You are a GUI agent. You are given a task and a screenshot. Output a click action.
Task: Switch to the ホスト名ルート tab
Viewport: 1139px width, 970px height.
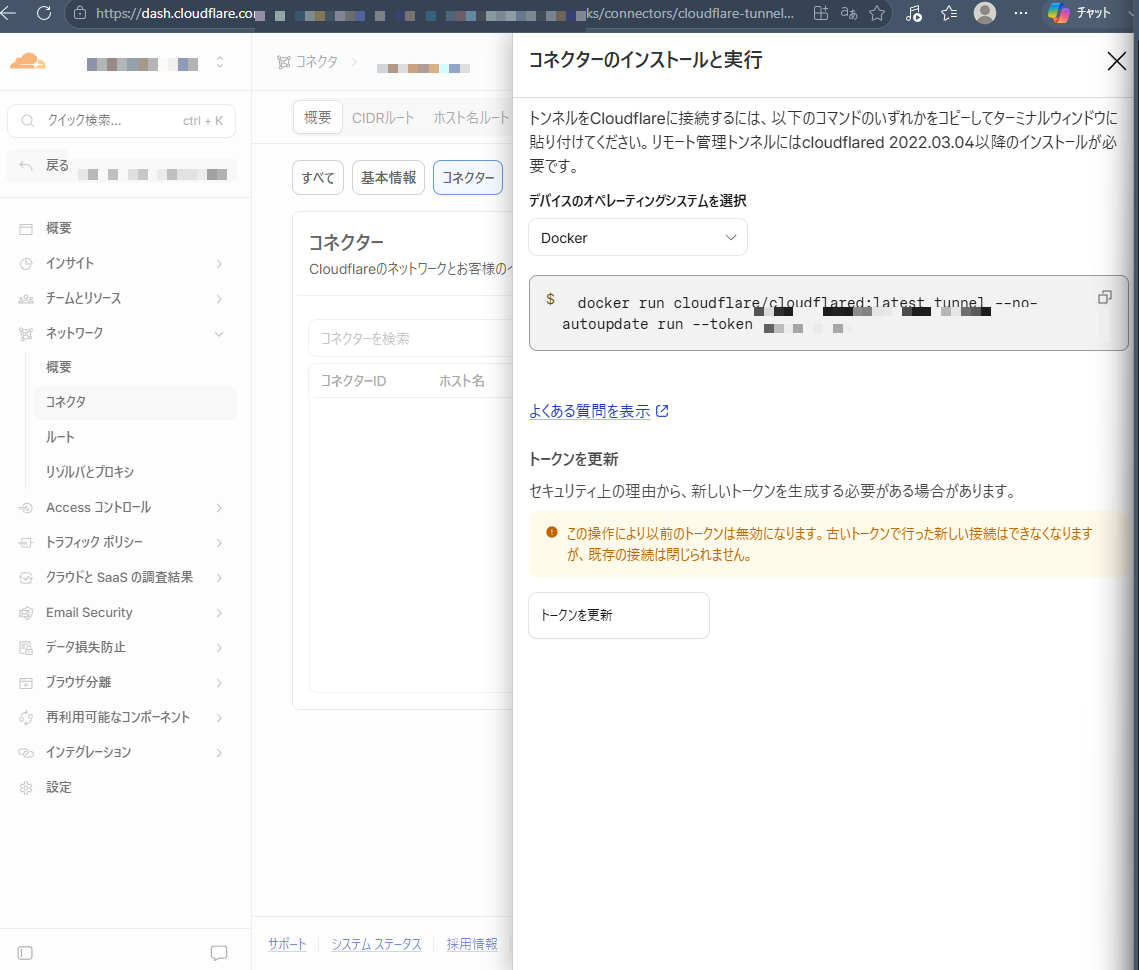point(471,118)
